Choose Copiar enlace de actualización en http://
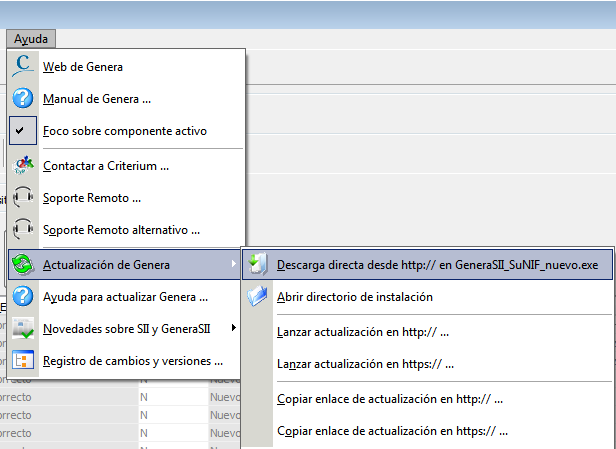Image resolution: width=616 pixels, height=449 pixels. pos(390,399)
